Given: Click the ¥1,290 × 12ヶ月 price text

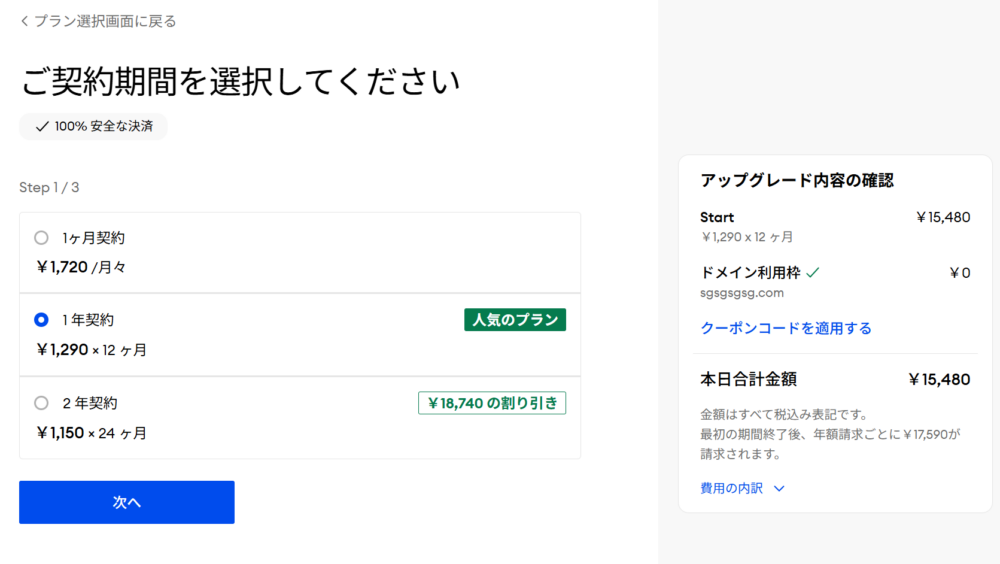Looking at the screenshot, I should (x=92, y=350).
